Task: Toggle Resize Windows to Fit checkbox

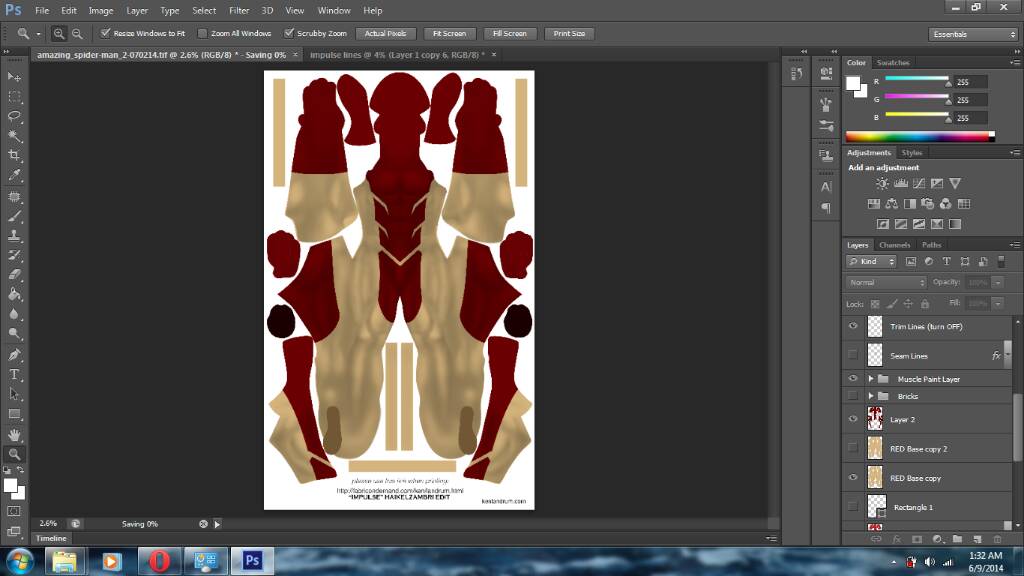Action: [x=105, y=33]
